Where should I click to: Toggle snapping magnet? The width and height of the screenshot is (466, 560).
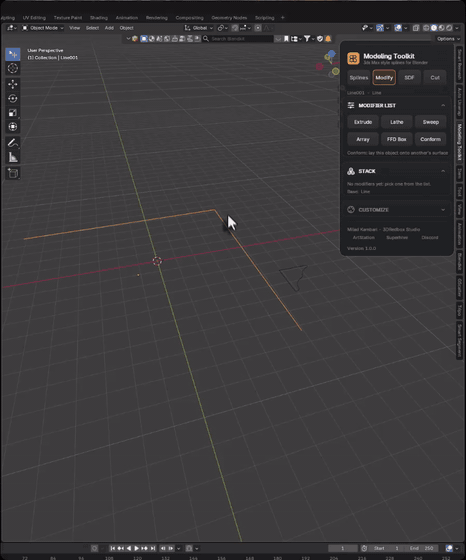(235, 28)
